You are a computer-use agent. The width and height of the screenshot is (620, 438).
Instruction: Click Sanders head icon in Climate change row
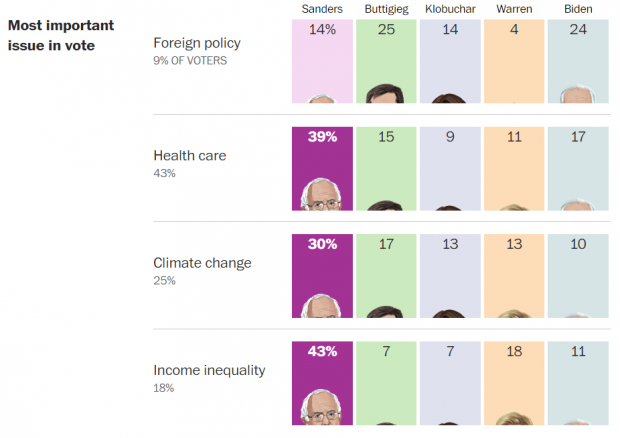tap(321, 306)
